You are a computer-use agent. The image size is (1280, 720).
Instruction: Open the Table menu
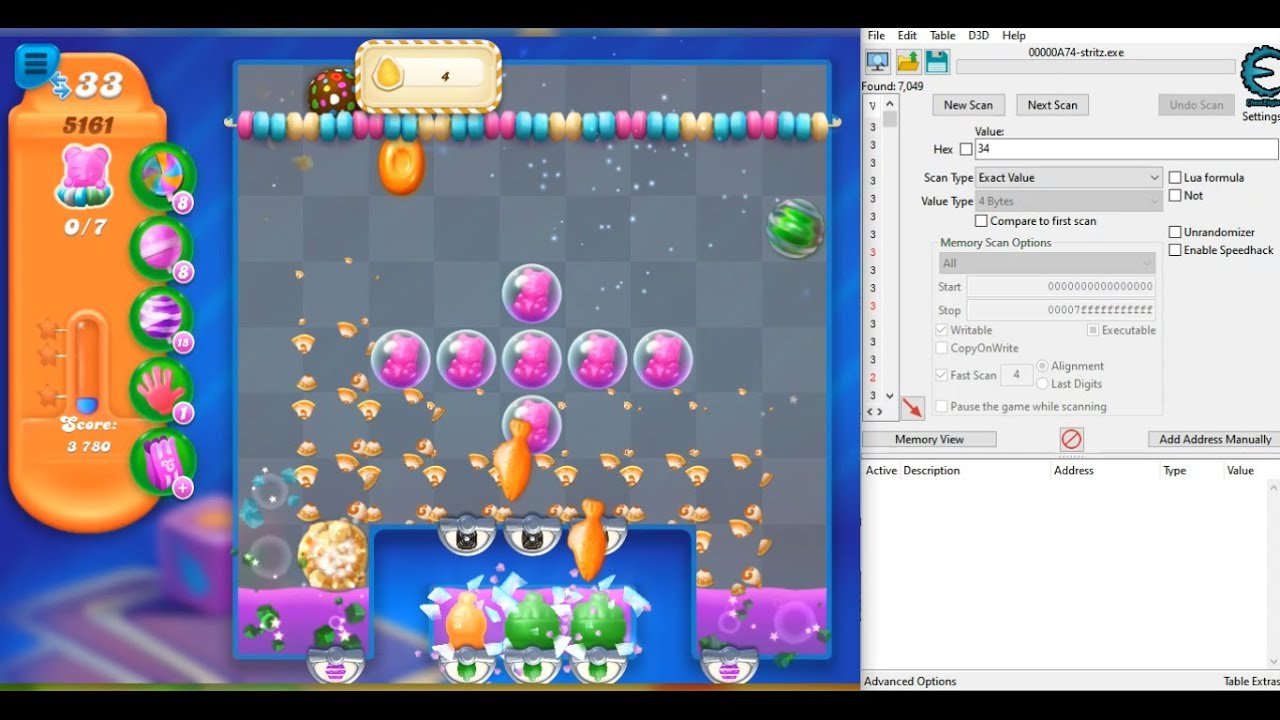point(943,35)
